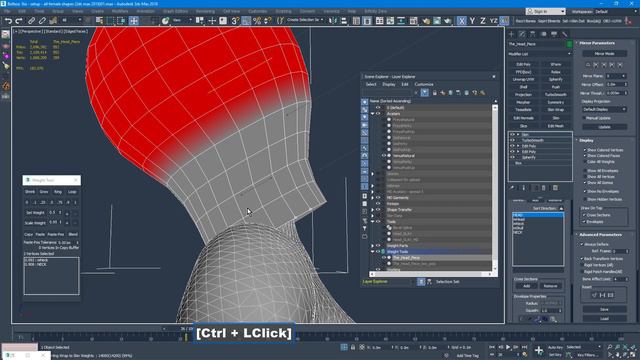
Task: Open the Material Editor teapot icon
Action: (x=426, y=20)
